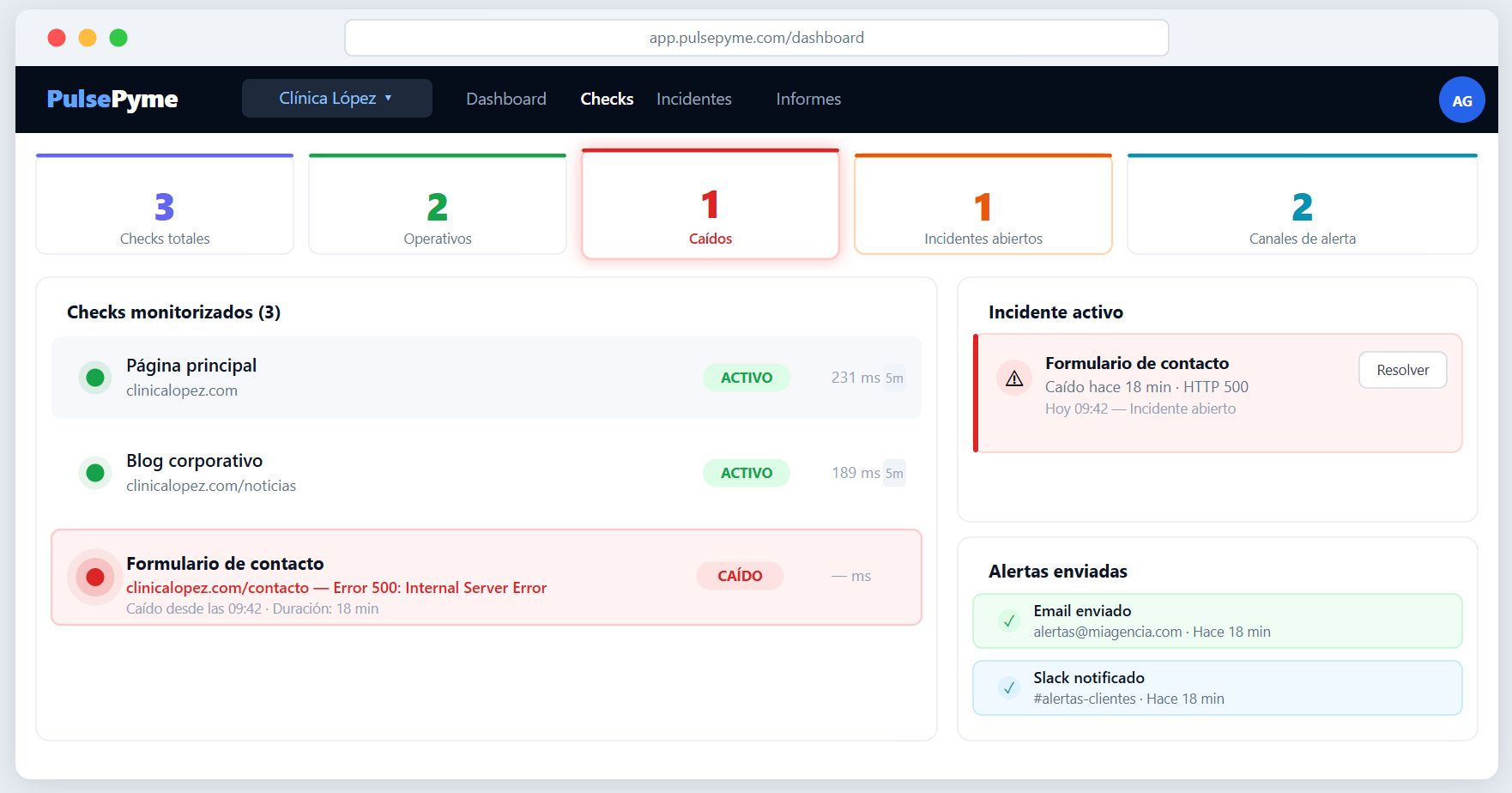
Task: Open the Informes nav tab
Action: pyautogui.click(x=808, y=99)
